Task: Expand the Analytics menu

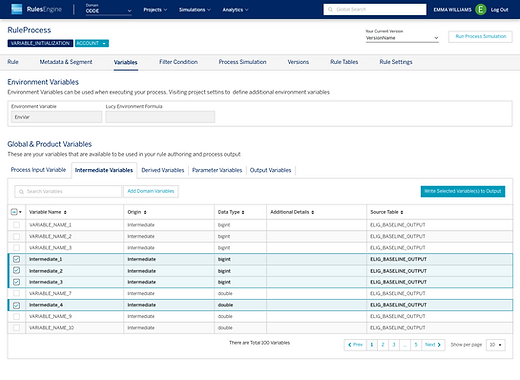Action: 235,10
